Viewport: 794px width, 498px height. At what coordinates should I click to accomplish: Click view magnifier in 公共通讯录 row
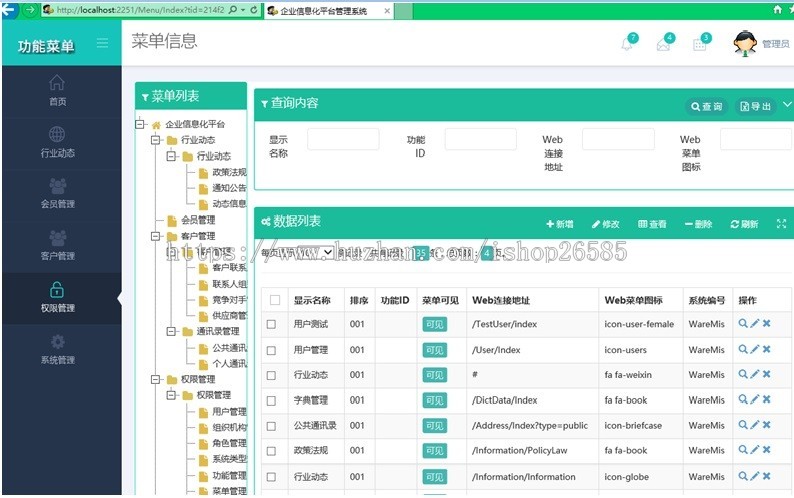pos(743,425)
